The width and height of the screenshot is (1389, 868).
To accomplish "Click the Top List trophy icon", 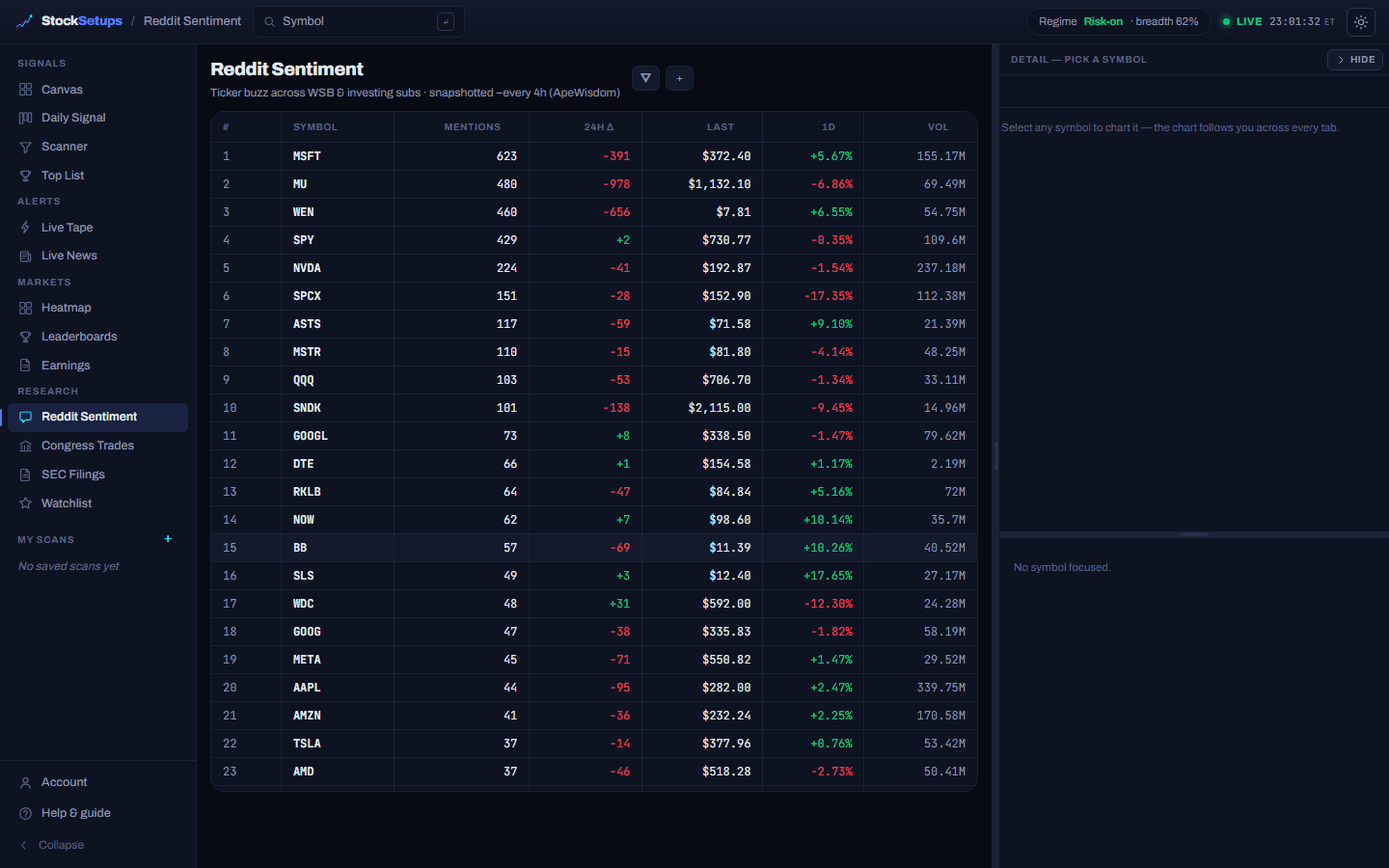I will pyautogui.click(x=25, y=176).
